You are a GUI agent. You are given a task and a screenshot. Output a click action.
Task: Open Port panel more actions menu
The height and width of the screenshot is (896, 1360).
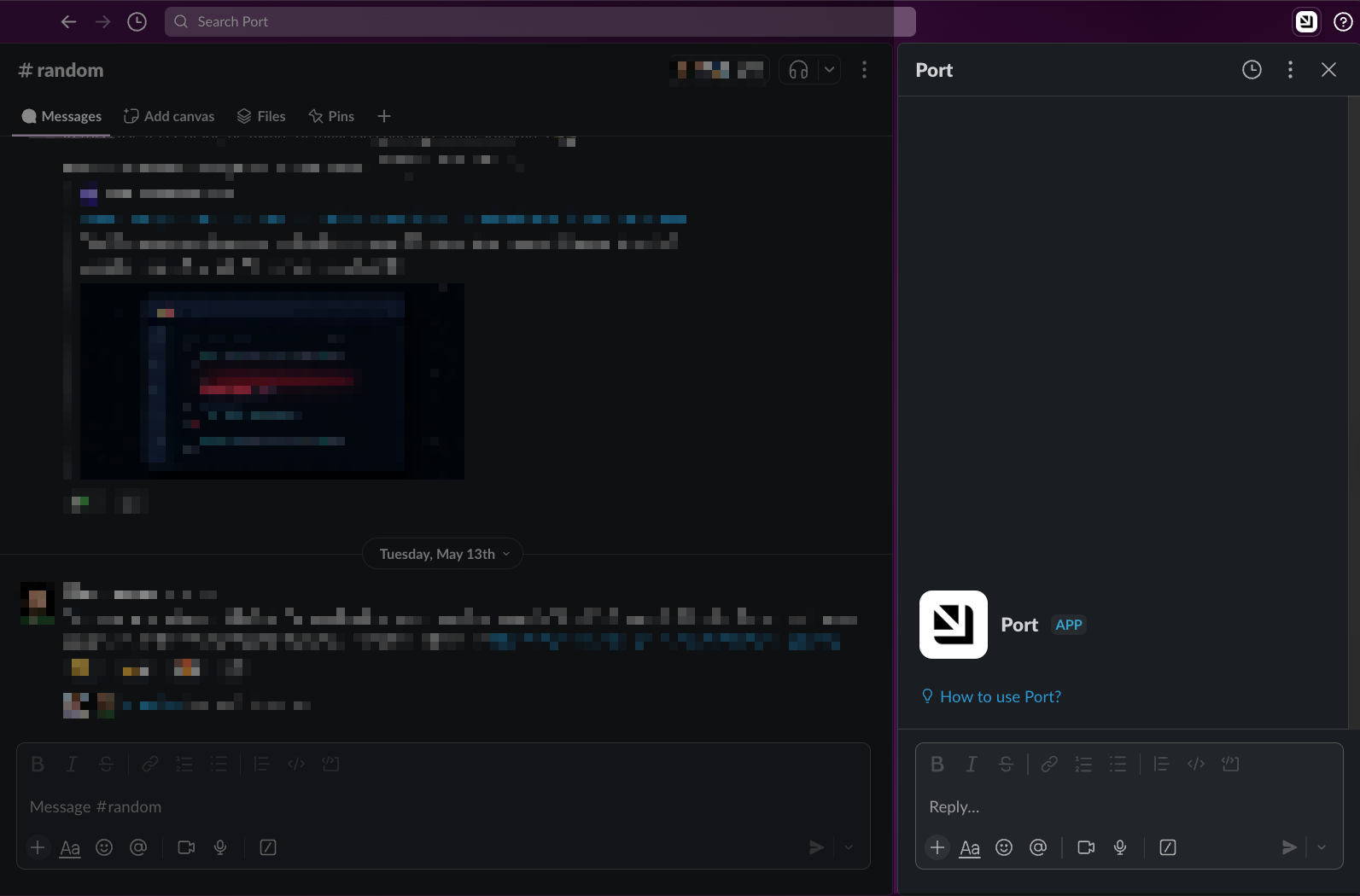click(x=1290, y=70)
